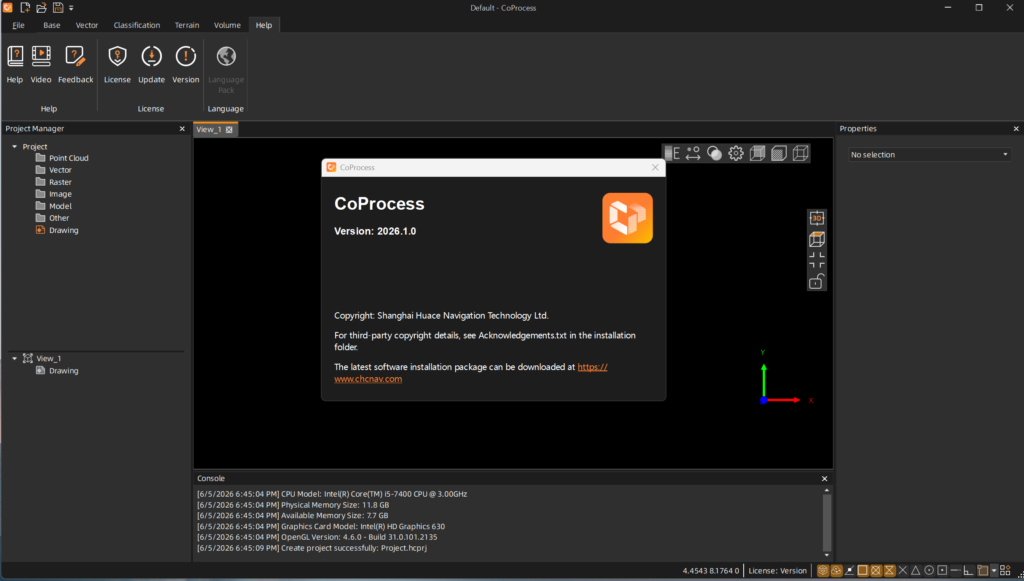
Task: Switch to the Terrain ribbon tab
Action: pyautogui.click(x=187, y=25)
